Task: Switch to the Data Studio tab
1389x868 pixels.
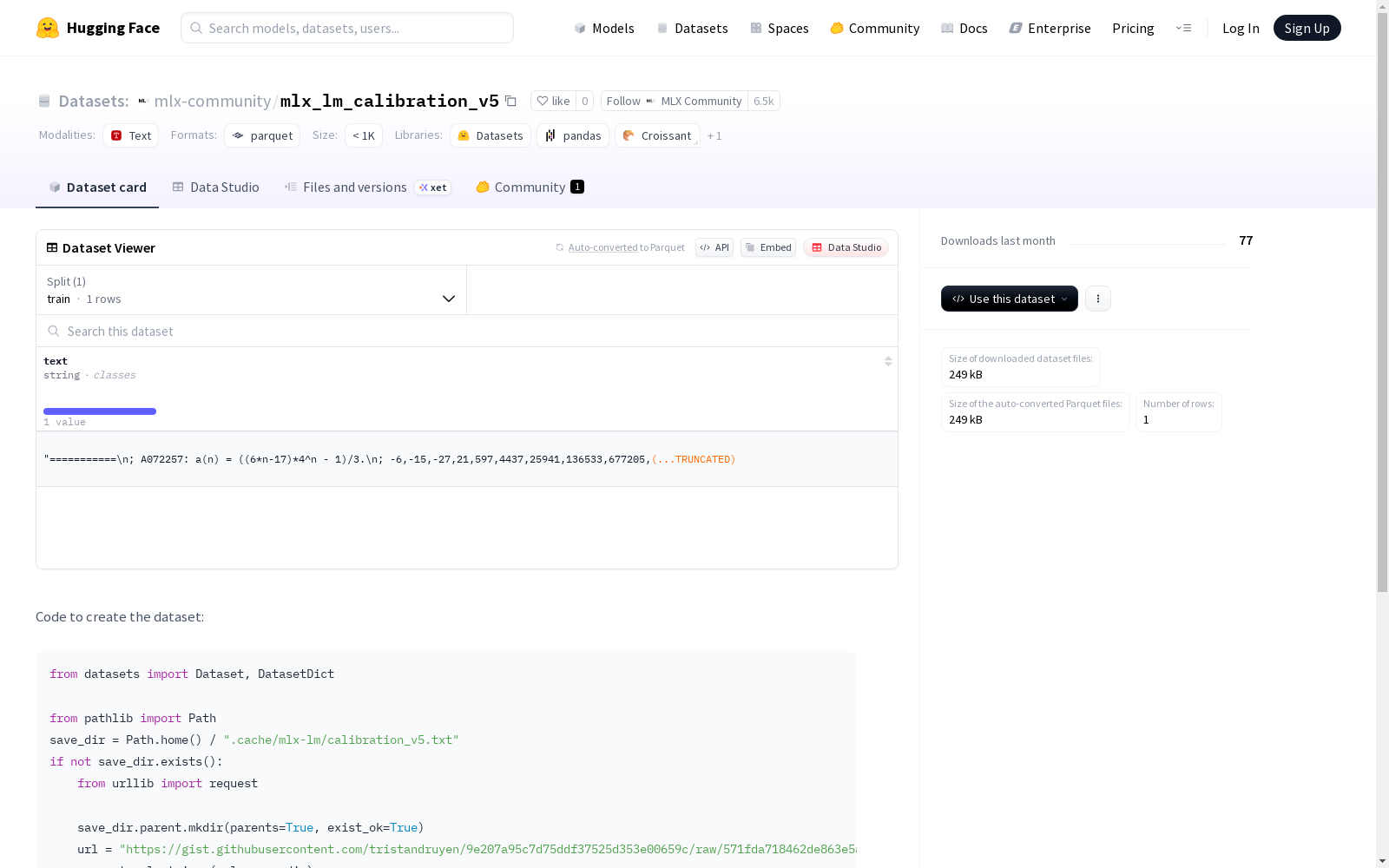Action: 215,187
